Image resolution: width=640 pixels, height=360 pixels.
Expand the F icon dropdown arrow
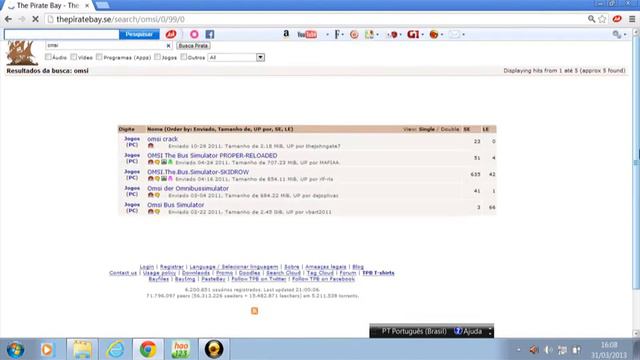point(343,35)
